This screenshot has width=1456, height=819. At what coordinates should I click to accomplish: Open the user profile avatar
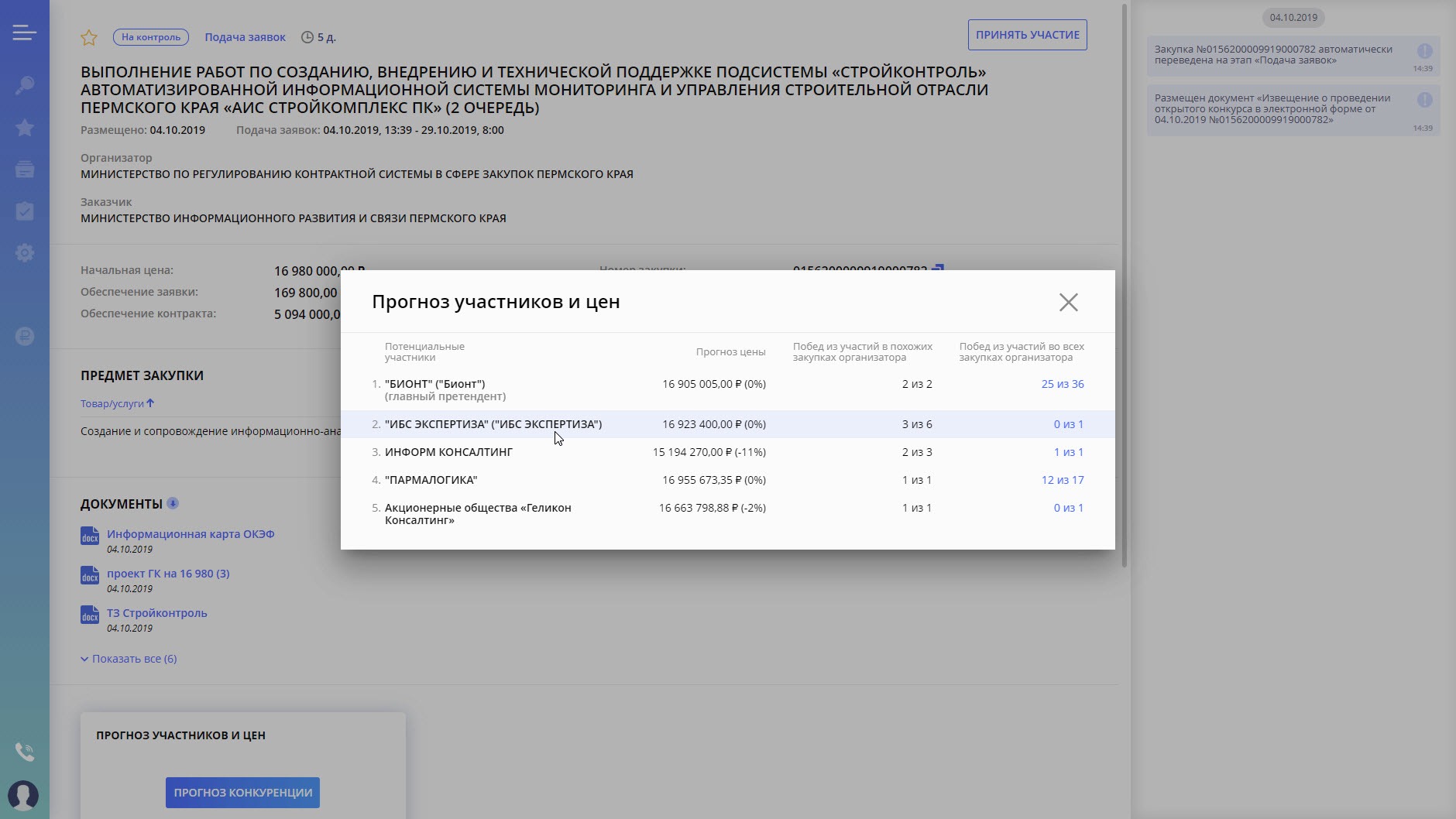click(x=23, y=796)
